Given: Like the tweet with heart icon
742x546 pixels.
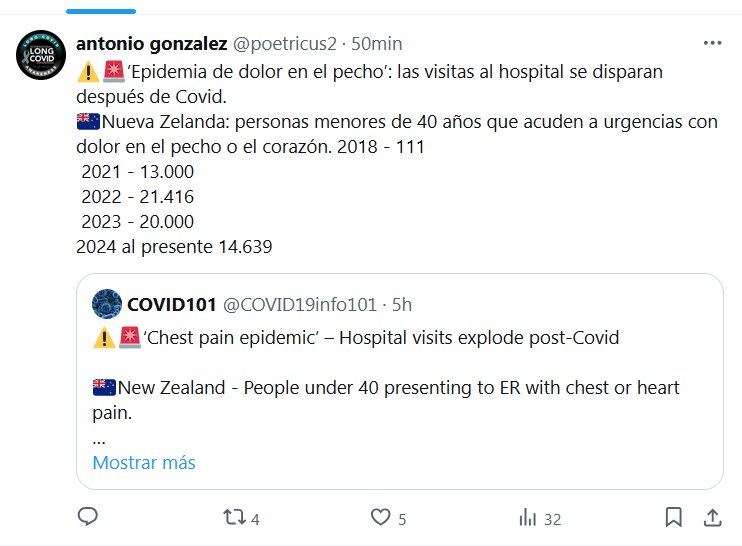Looking at the screenshot, I should point(380,517).
